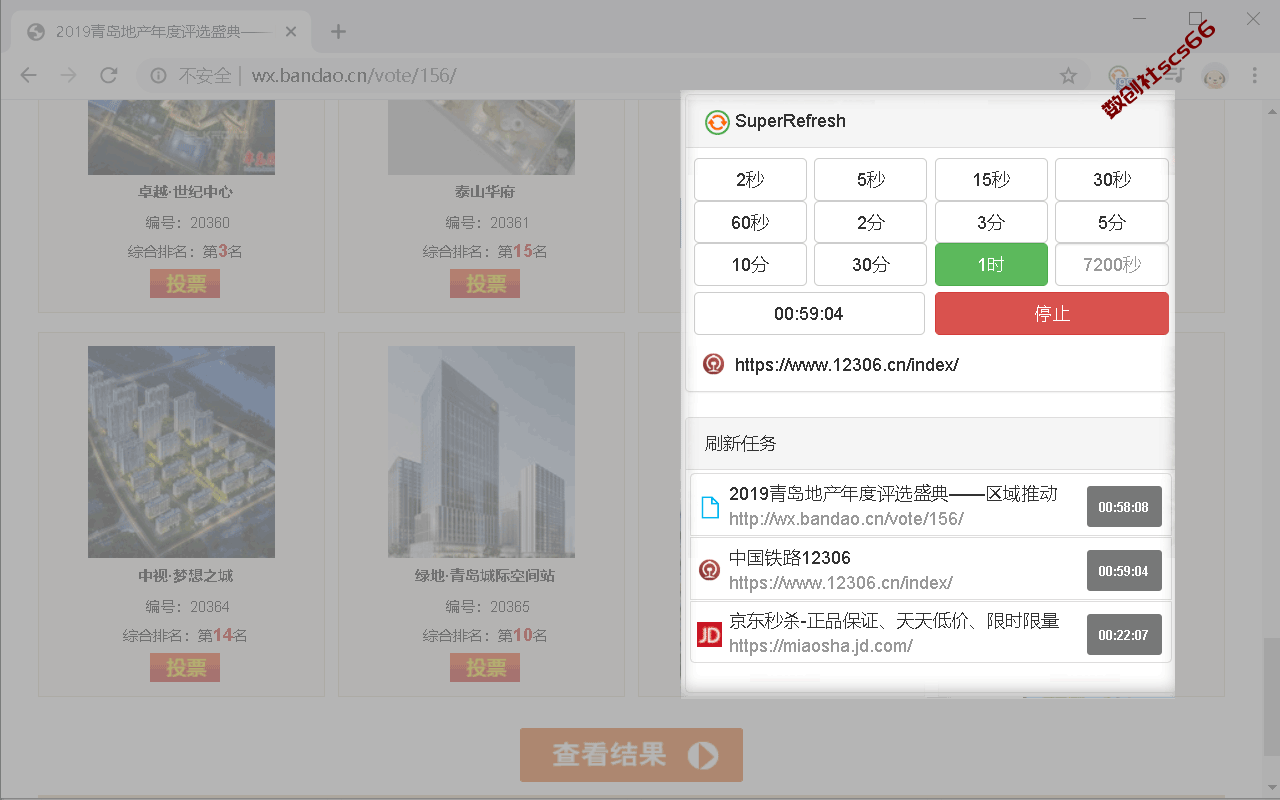The height and width of the screenshot is (800, 1280).
Task: Click the page file icon of bandao task
Action: [x=710, y=507]
